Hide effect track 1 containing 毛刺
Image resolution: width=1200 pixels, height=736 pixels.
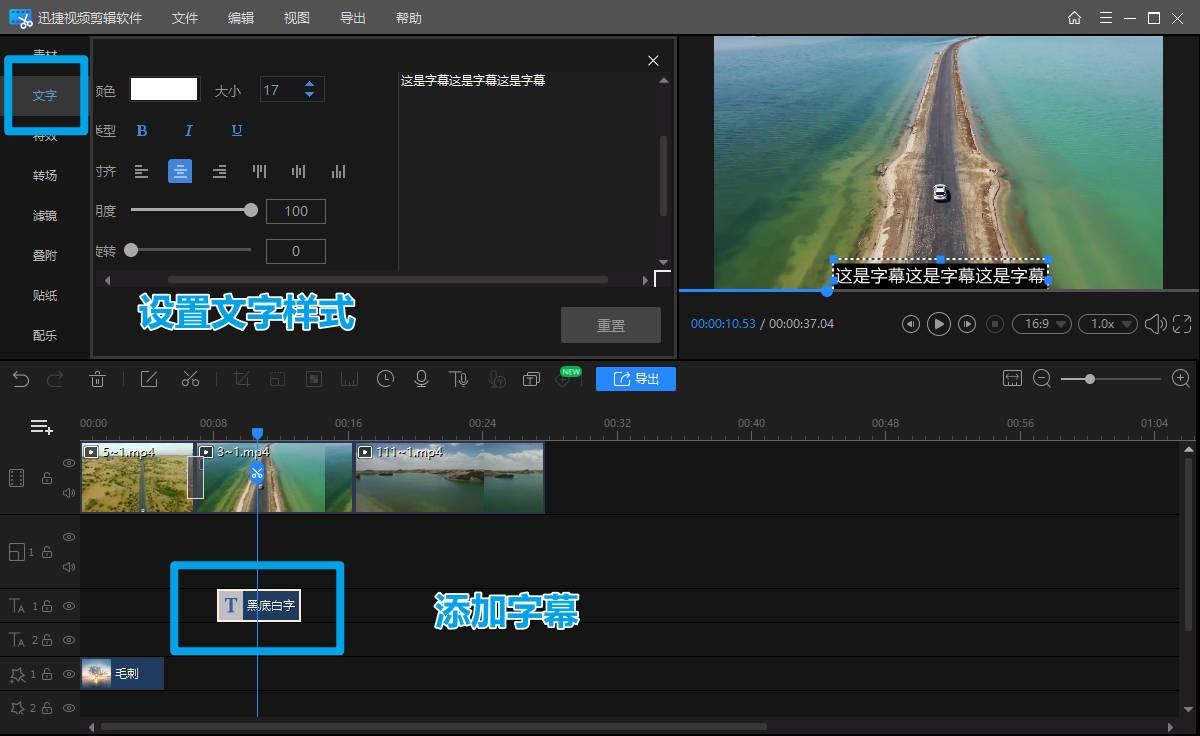click(x=69, y=674)
